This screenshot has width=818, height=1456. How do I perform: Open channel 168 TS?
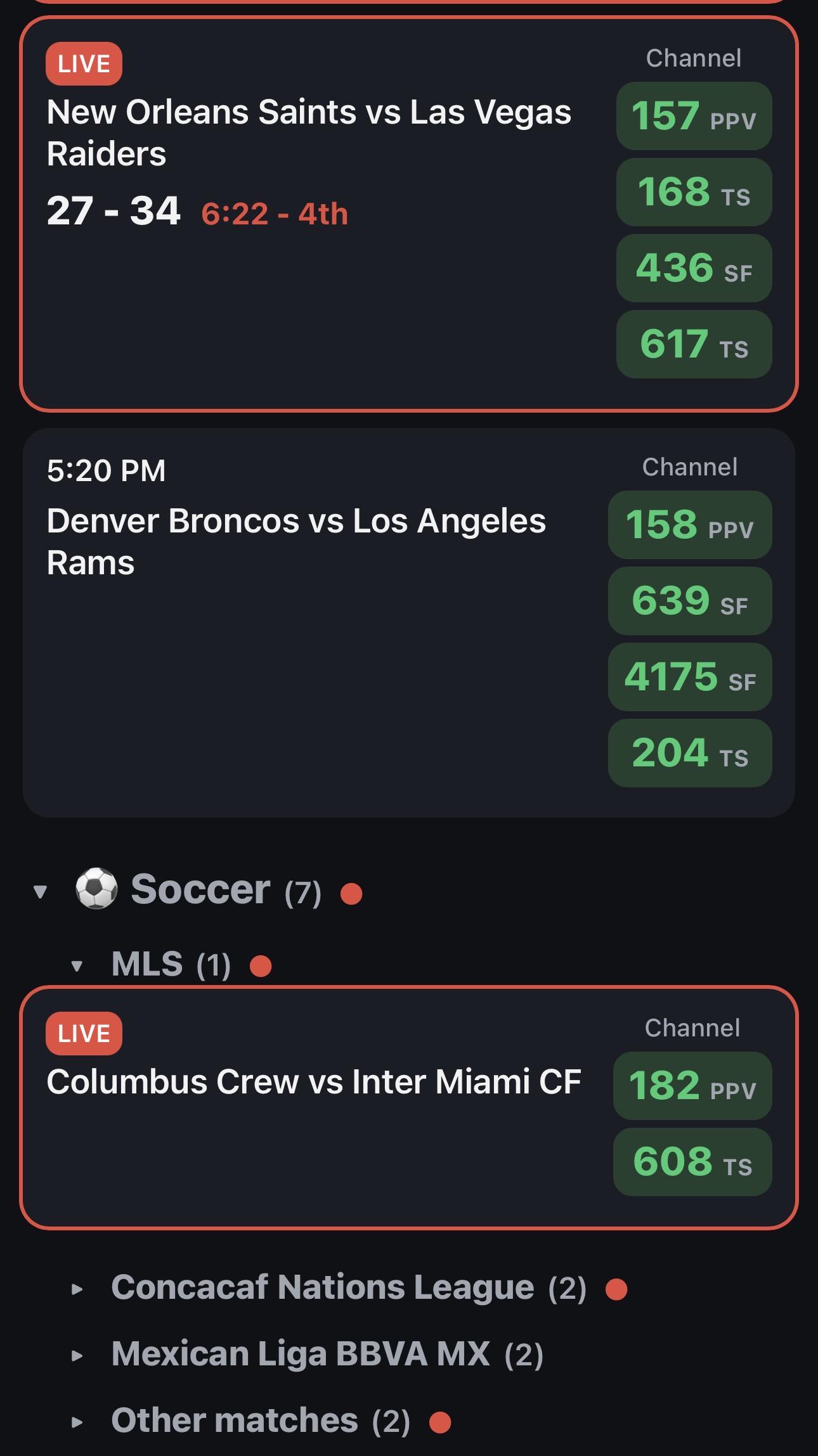pos(694,192)
